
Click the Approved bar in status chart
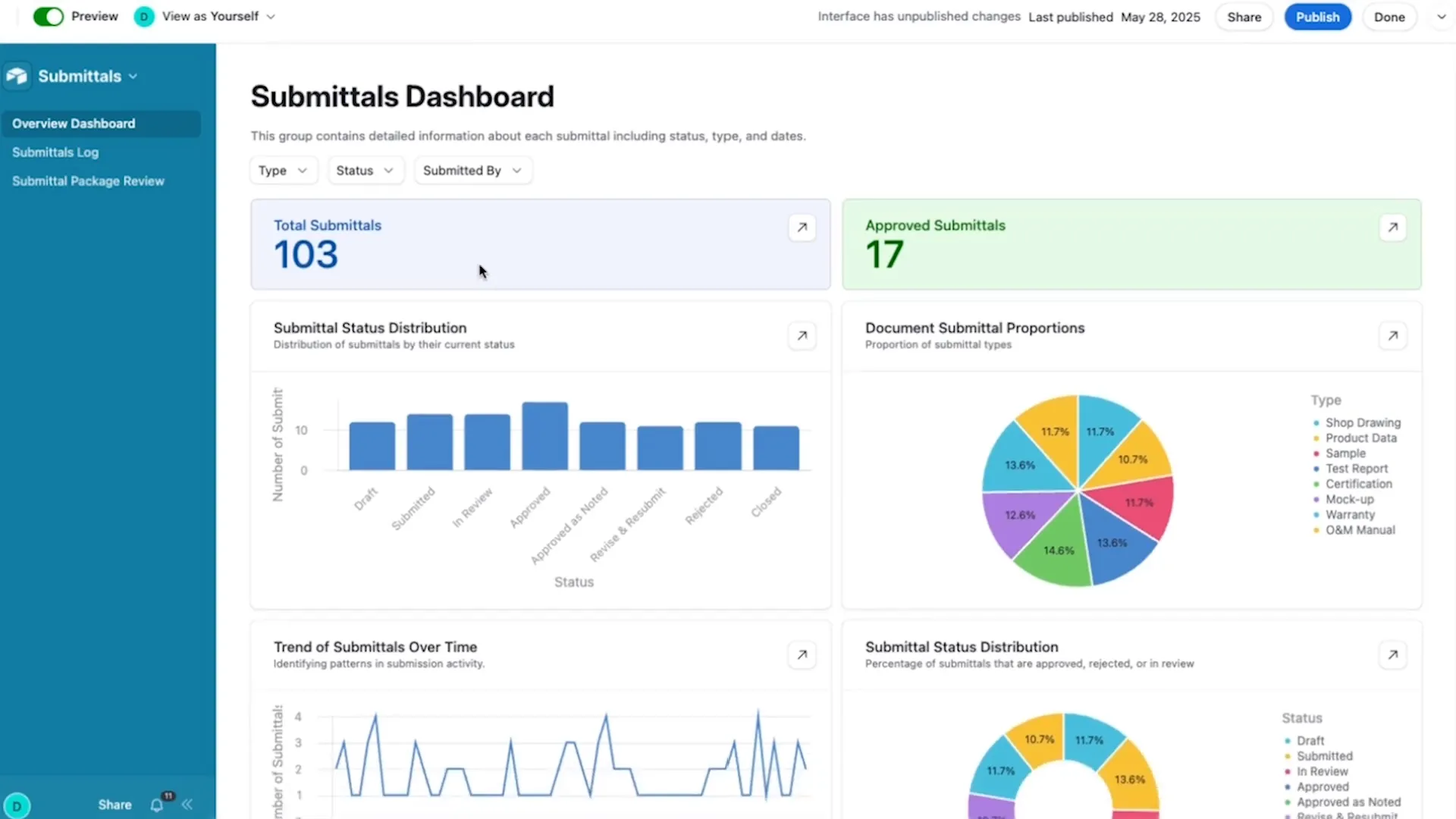[544, 436]
